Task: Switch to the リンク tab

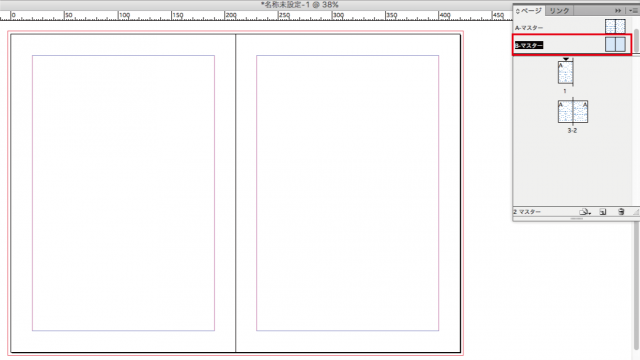Action: tap(559, 11)
